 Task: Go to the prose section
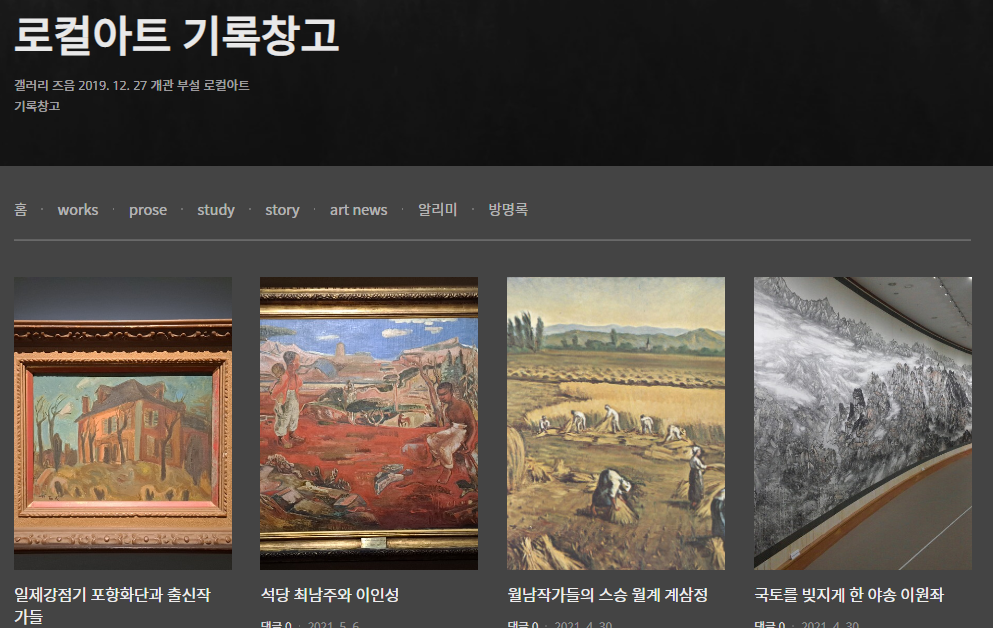click(148, 210)
